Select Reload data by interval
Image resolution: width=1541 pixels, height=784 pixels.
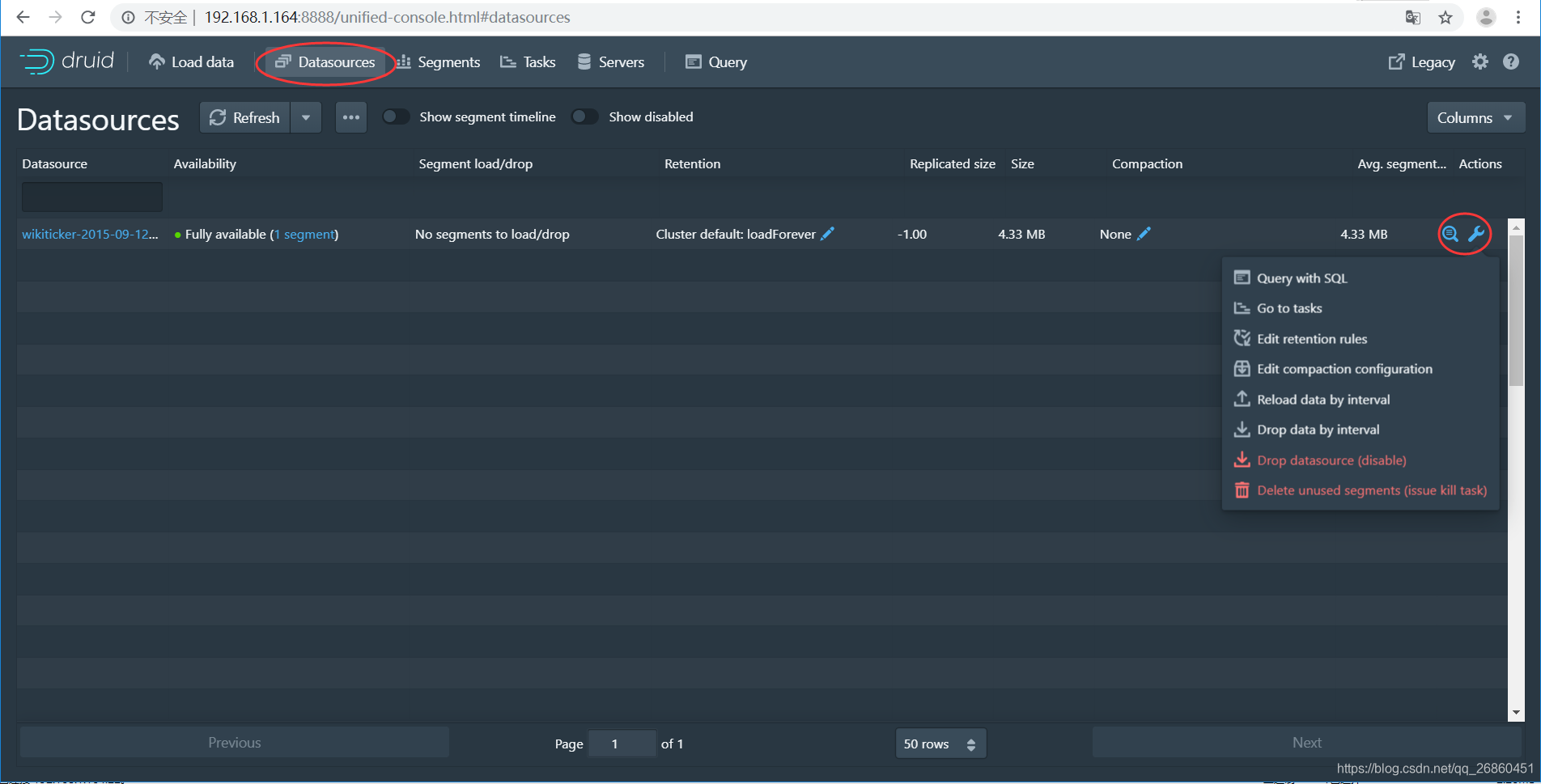[1360, 400]
